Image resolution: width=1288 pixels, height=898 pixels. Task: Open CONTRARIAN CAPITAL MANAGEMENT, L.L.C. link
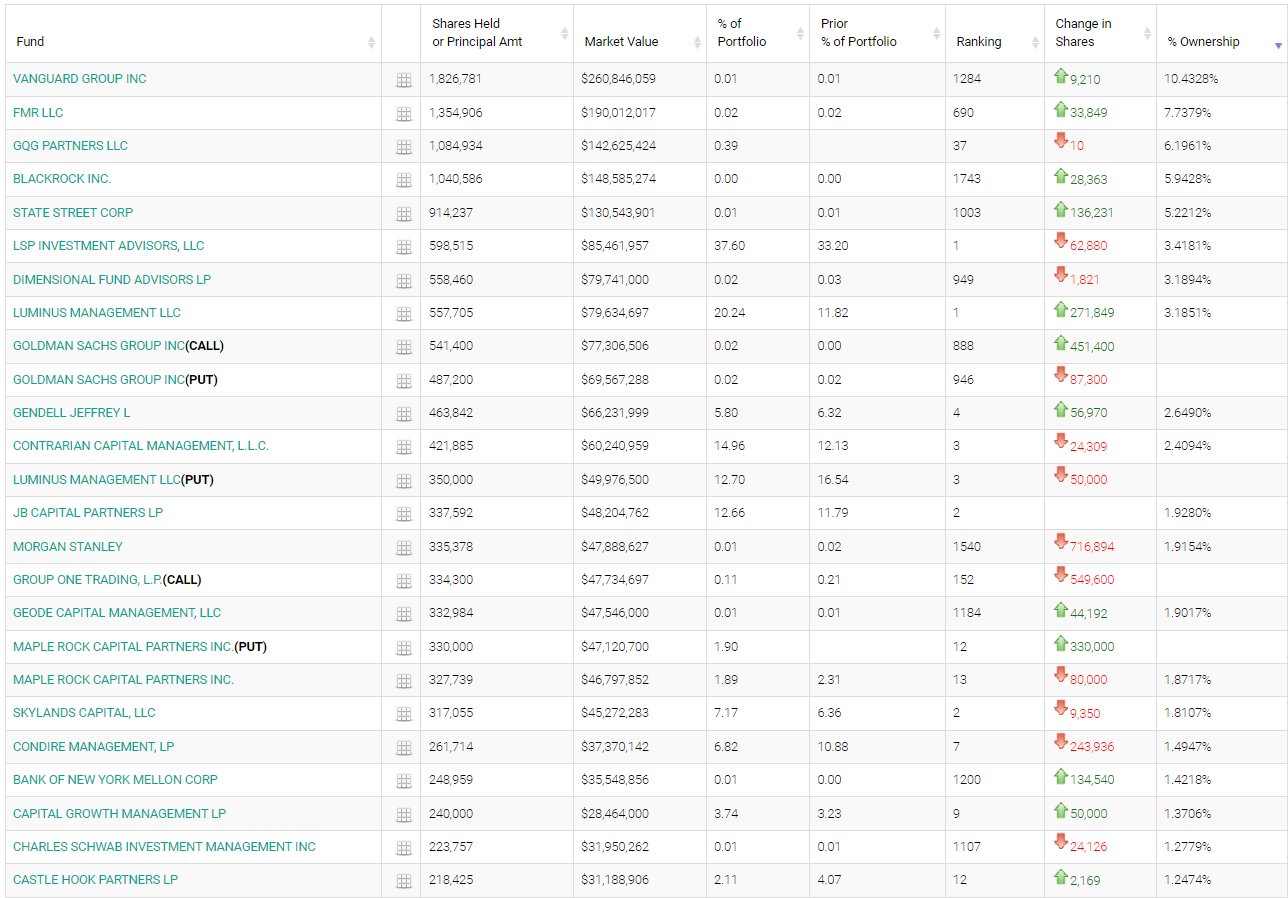[141, 446]
